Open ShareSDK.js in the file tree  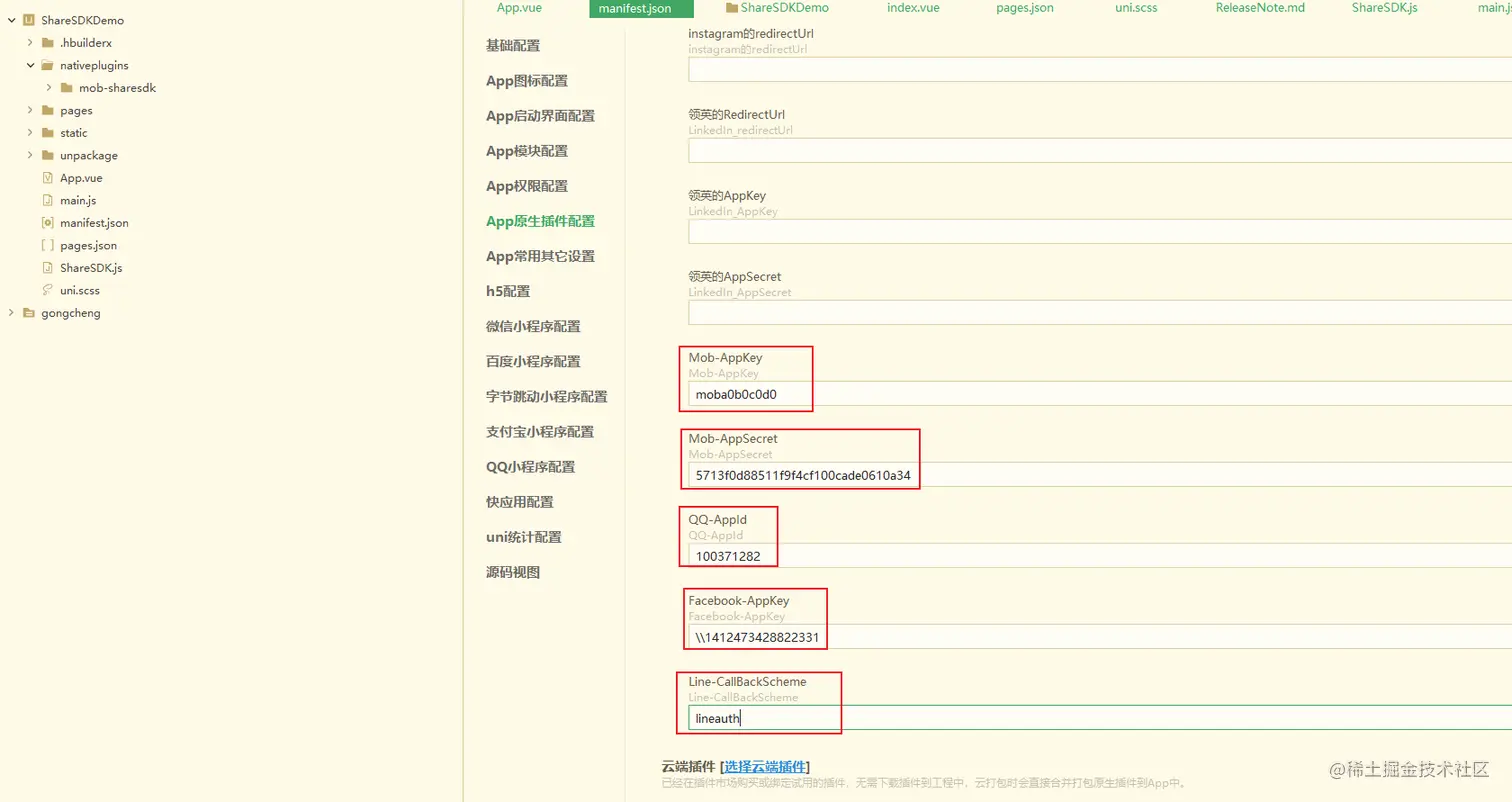point(91,268)
